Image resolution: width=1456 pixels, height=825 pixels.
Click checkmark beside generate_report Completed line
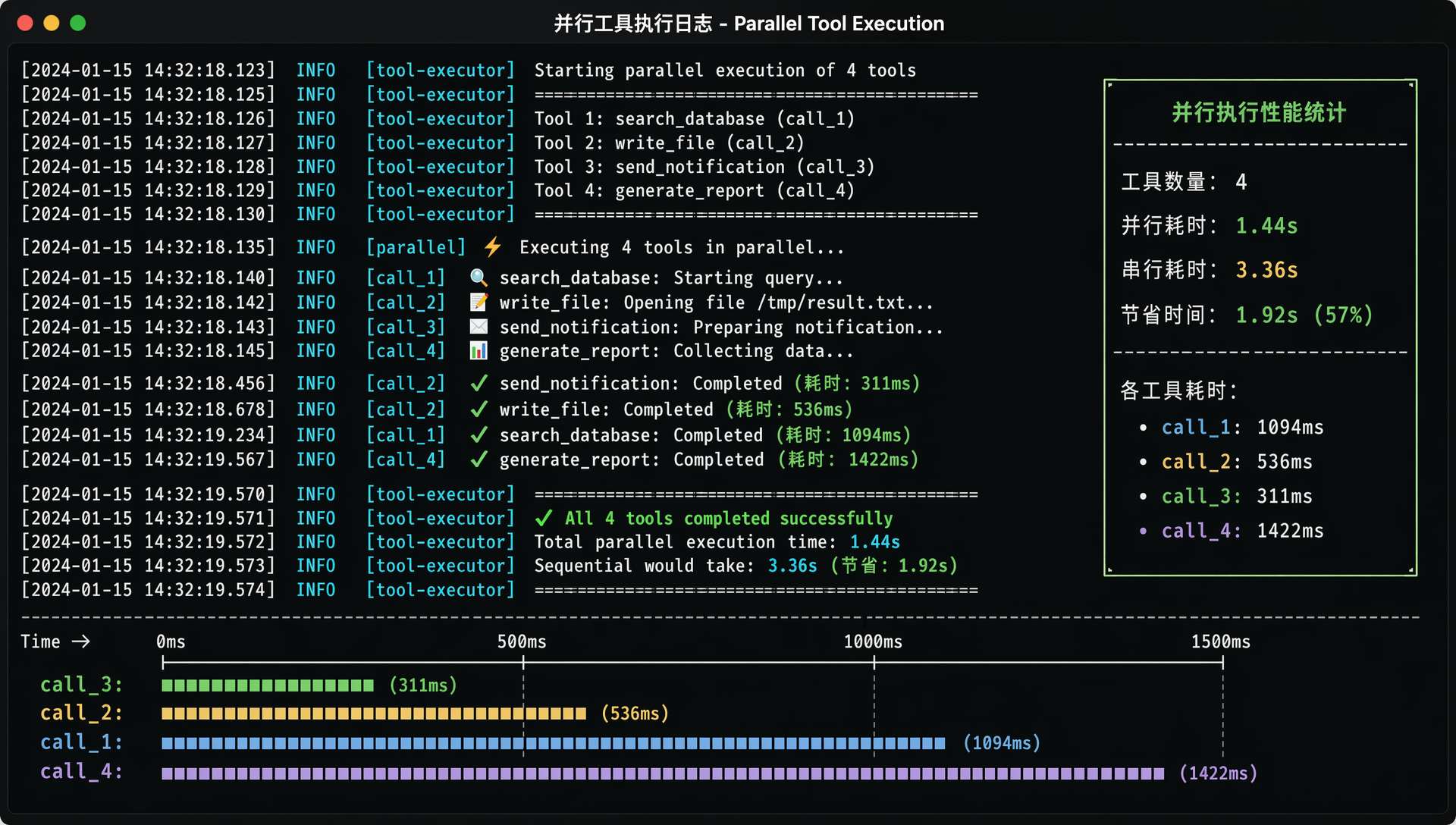(x=479, y=460)
